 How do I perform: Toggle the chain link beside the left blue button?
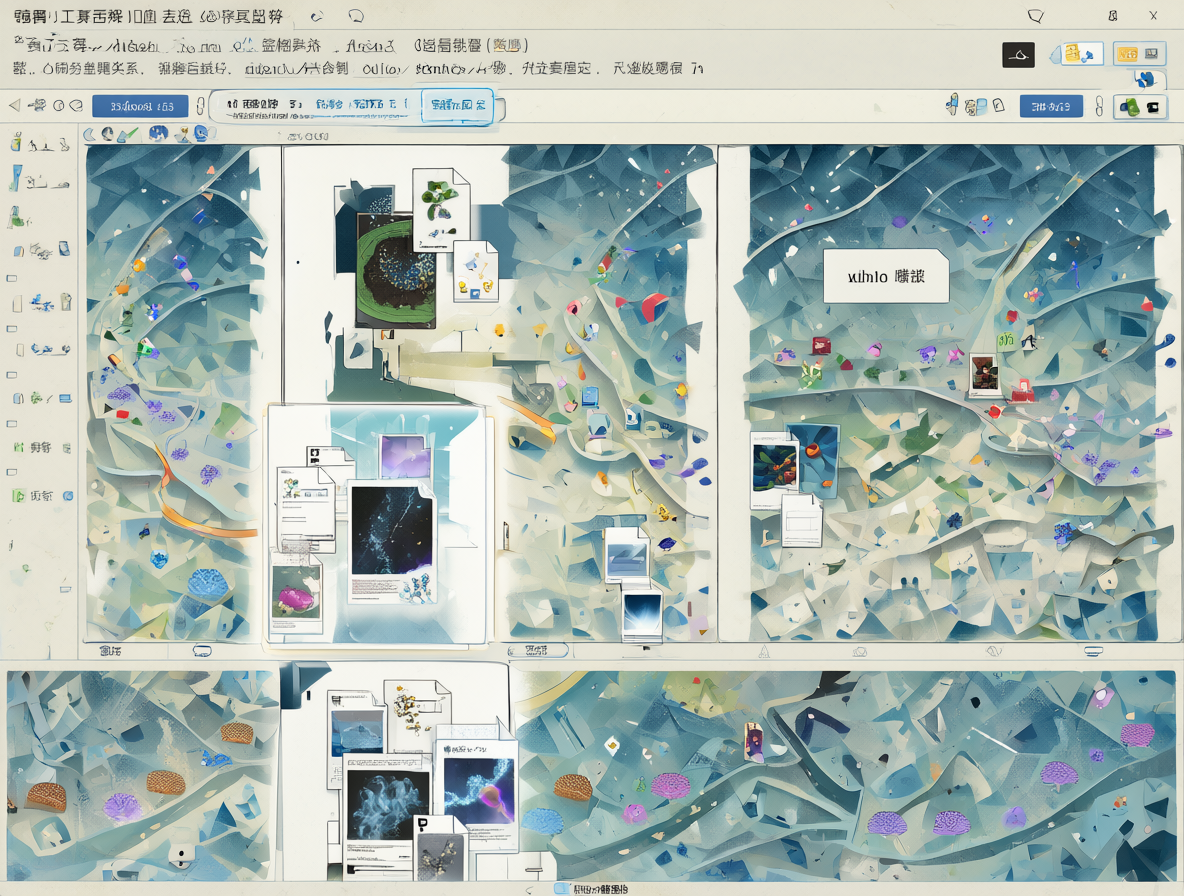click(199, 106)
